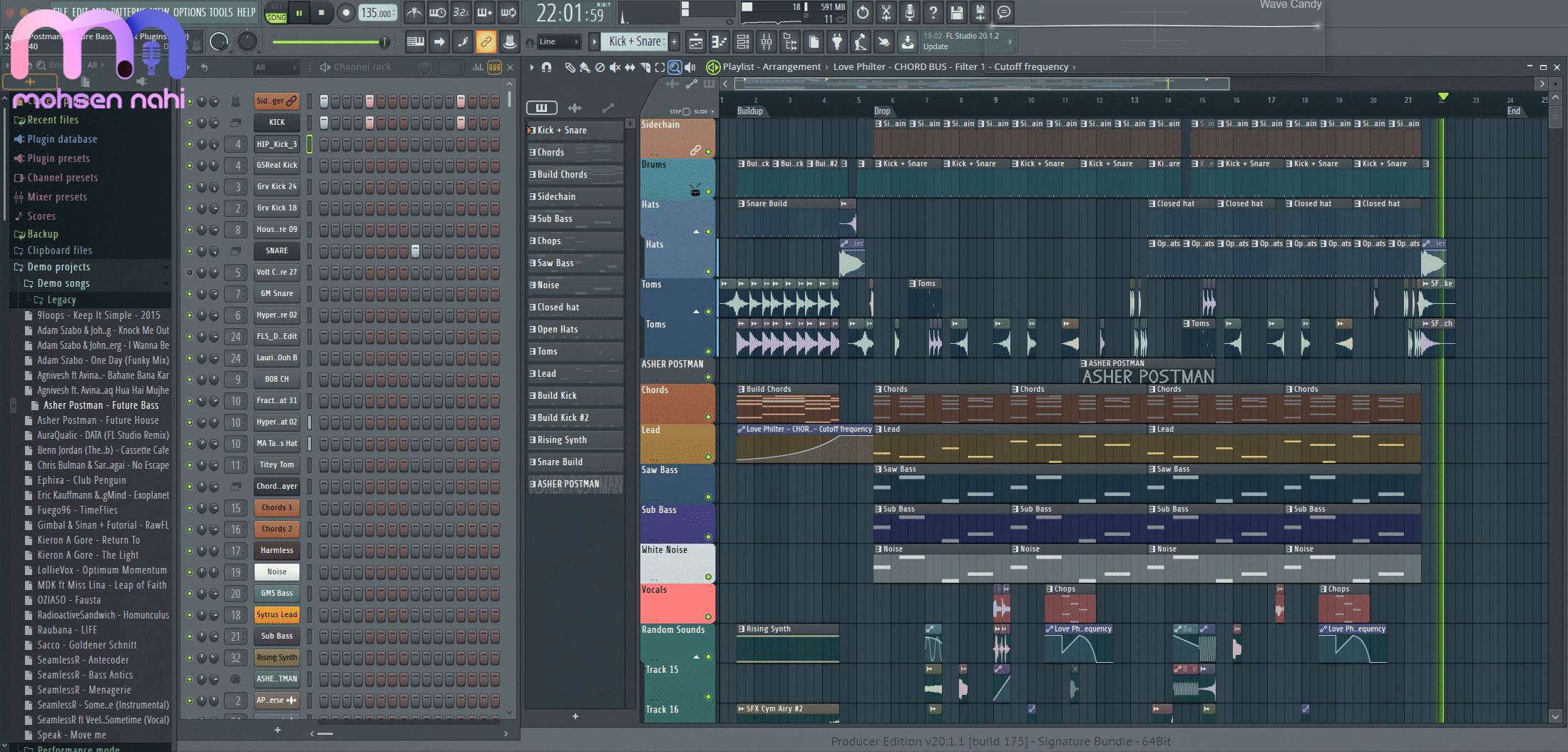Select the playlist Draw pencil tool
This screenshot has width=1568, height=752.
click(570, 67)
